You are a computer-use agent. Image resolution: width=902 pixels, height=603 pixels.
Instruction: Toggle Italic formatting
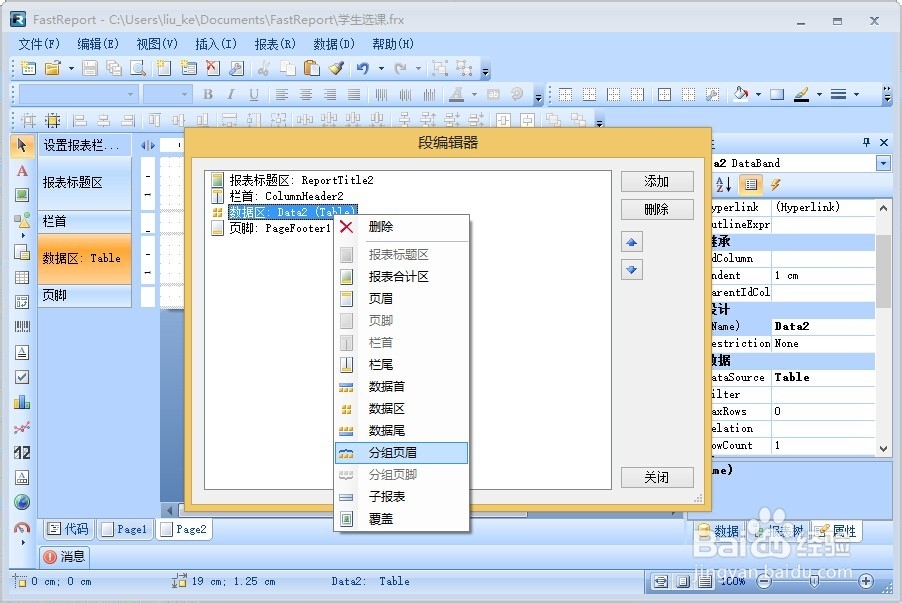coord(231,94)
